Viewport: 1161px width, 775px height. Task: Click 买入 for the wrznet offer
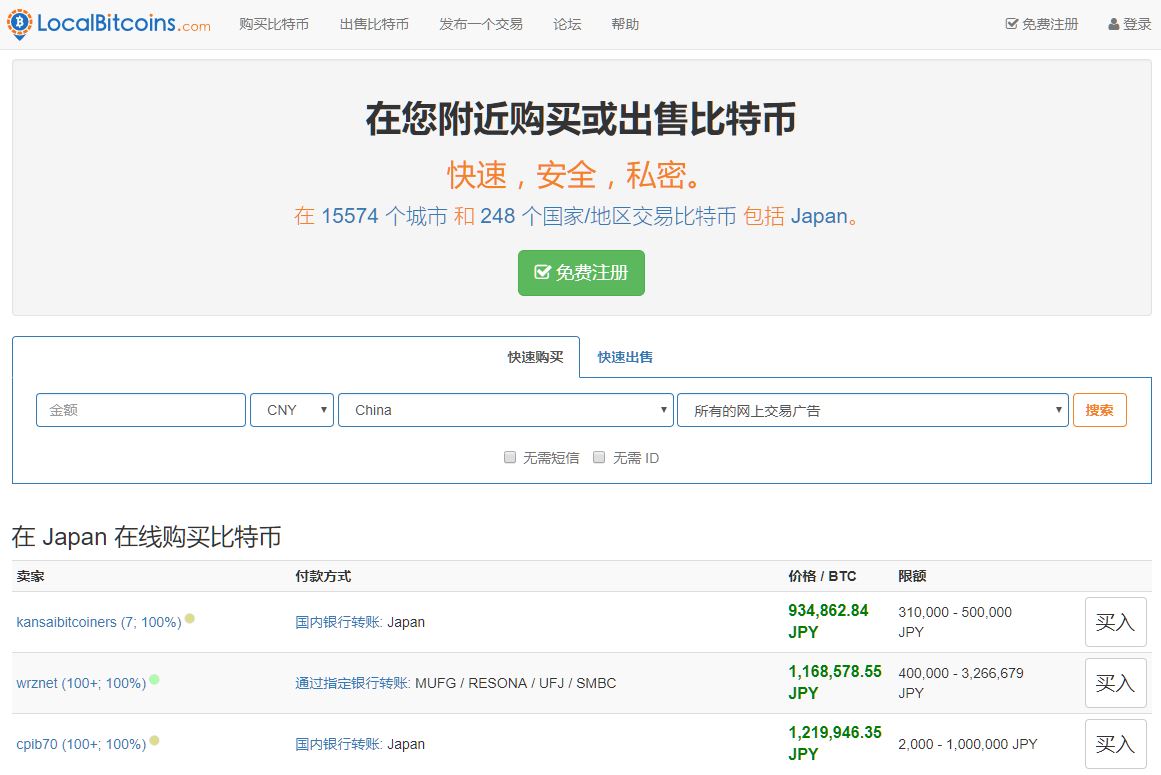click(1115, 683)
